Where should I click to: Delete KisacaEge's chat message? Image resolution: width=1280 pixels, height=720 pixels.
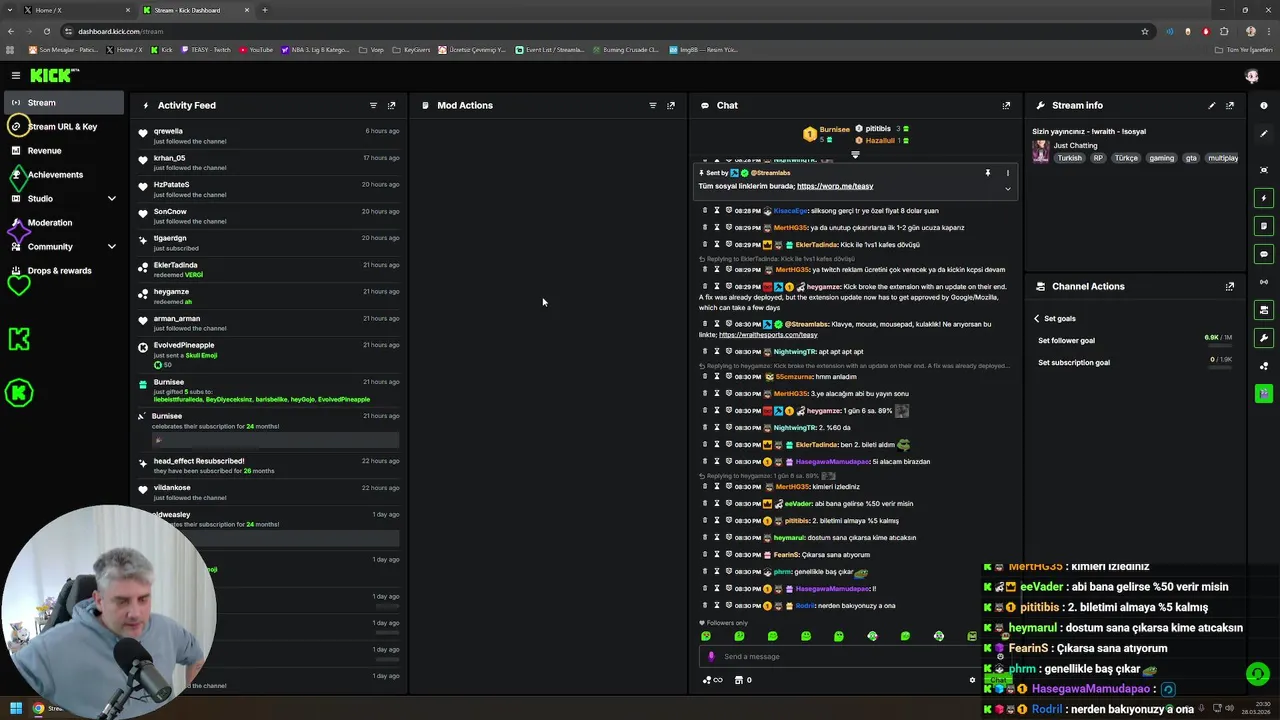click(705, 211)
